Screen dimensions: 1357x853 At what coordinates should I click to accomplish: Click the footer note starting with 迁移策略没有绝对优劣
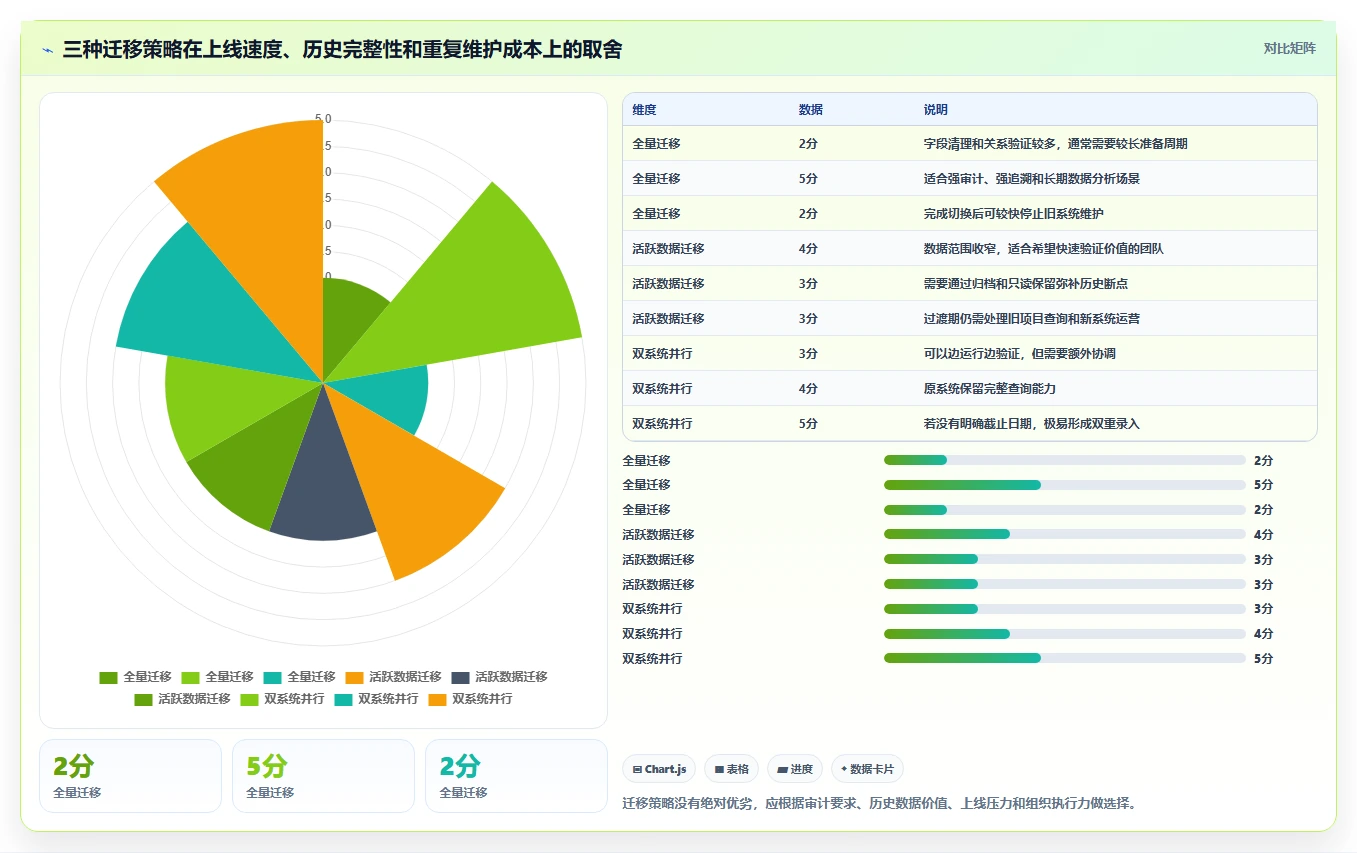[x=880, y=803]
